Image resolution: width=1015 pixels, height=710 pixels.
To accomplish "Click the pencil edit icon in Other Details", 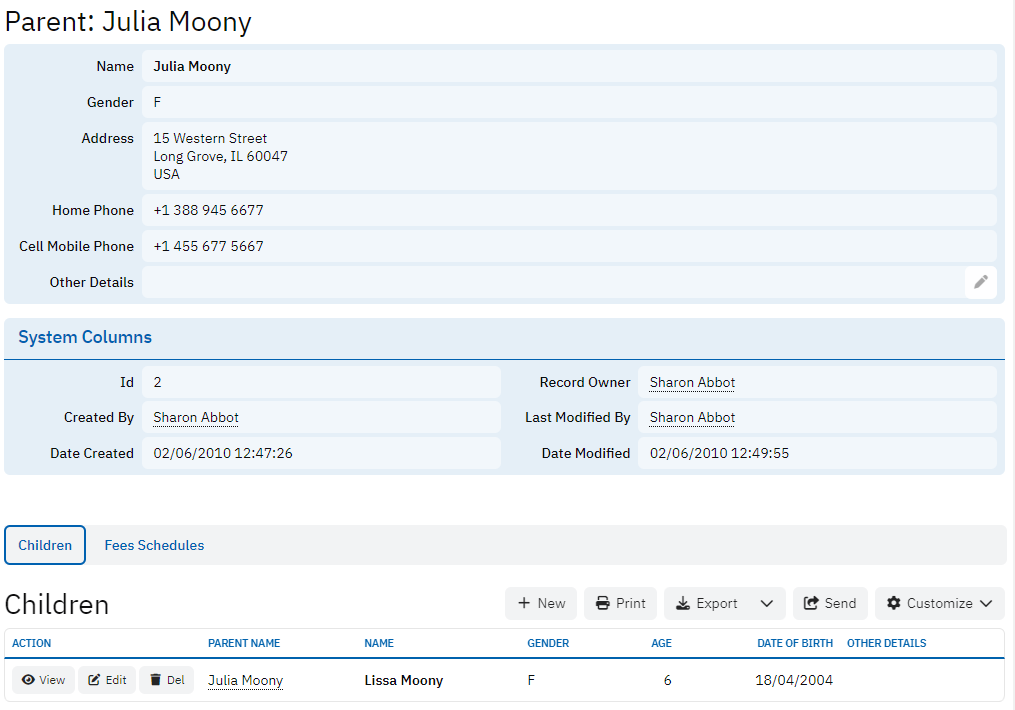I will (980, 282).
